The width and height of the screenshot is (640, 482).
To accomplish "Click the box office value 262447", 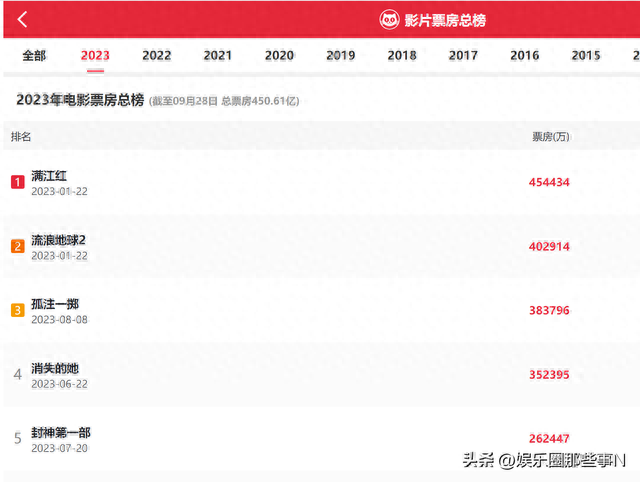I will point(549,439).
